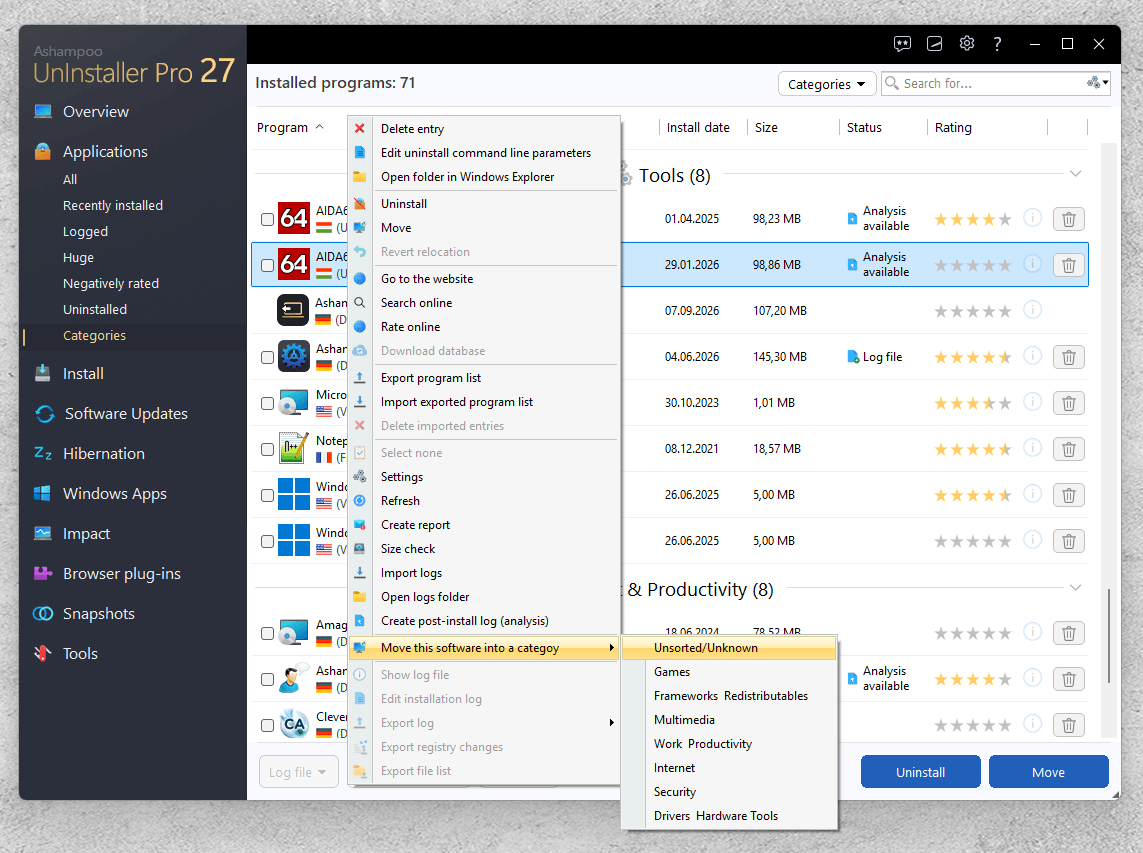The height and width of the screenshot is (853, 1143).
Task: Click the Log file icon in Status column
Action: tap(853, 357)
